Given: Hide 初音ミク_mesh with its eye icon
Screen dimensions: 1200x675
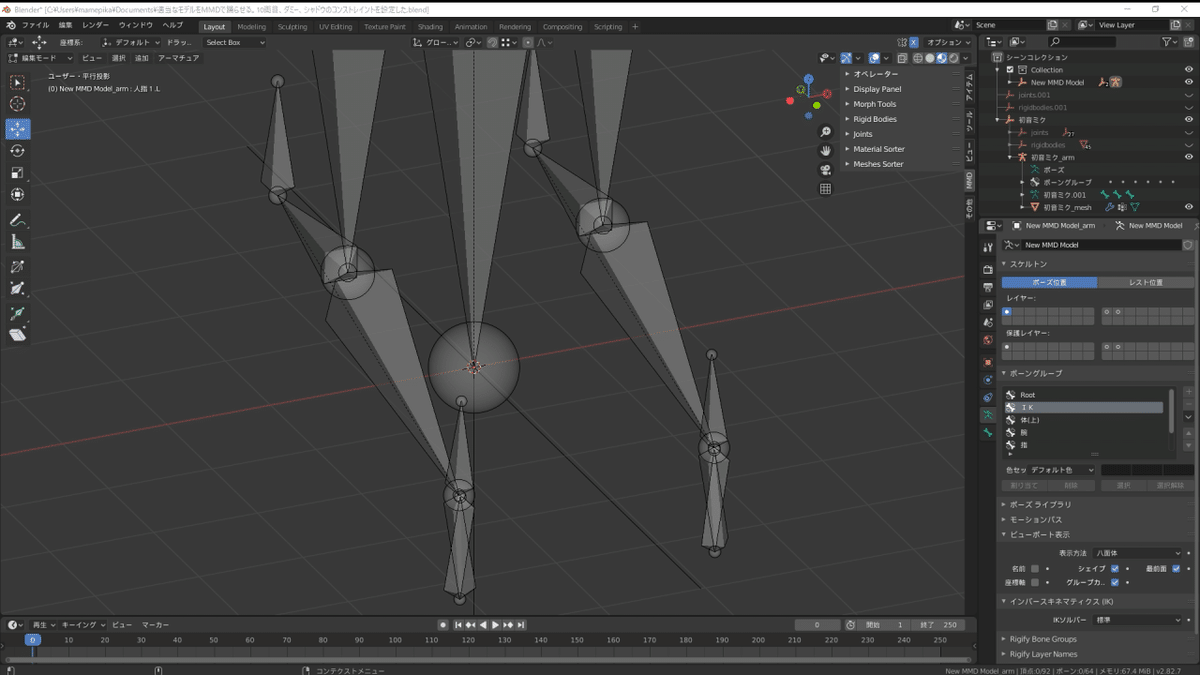Looking at the screenshot, I should [x=1189, y=207].
